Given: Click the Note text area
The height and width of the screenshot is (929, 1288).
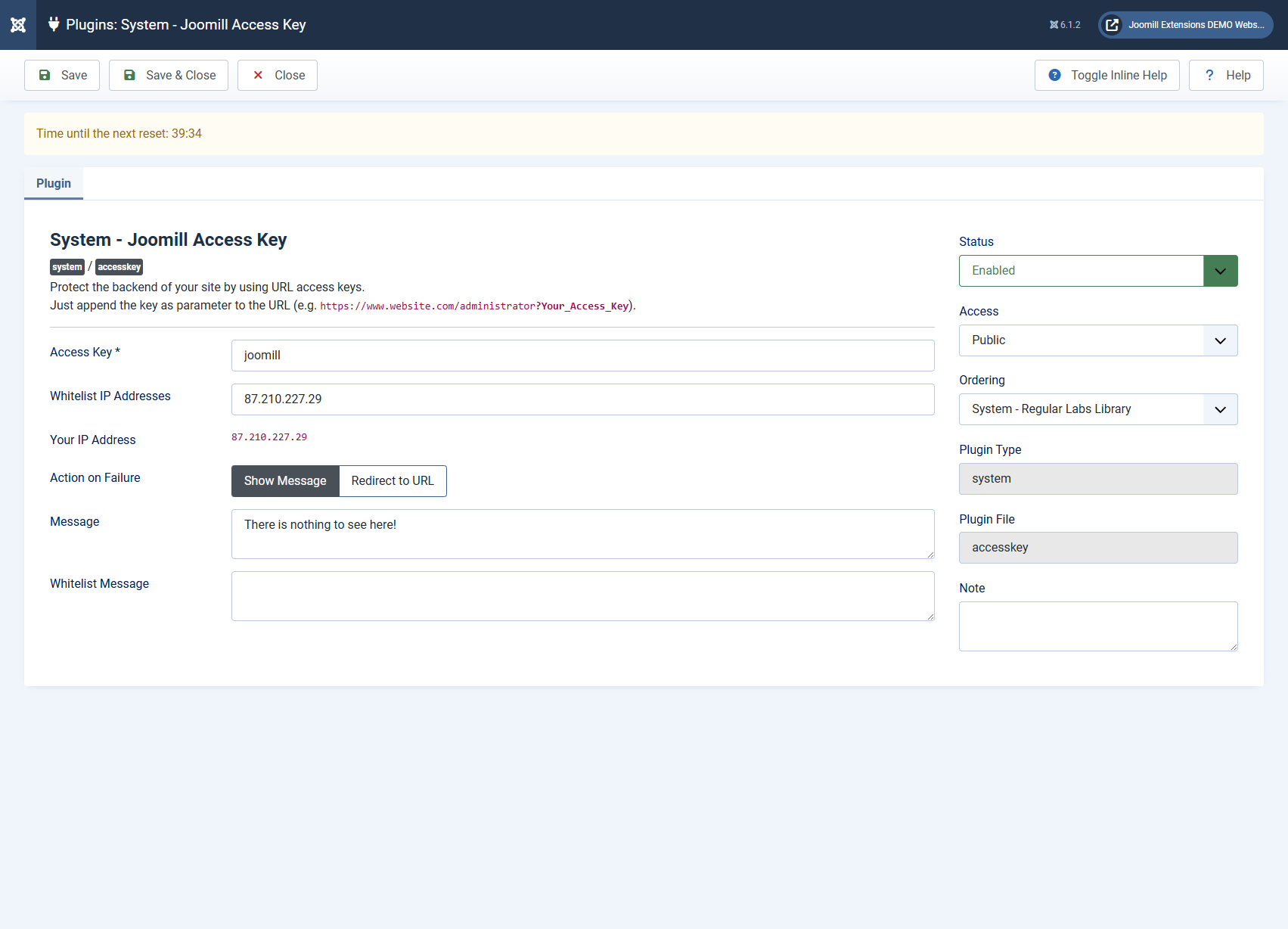Looking at the screenshot, I should tap(1098, 626).
